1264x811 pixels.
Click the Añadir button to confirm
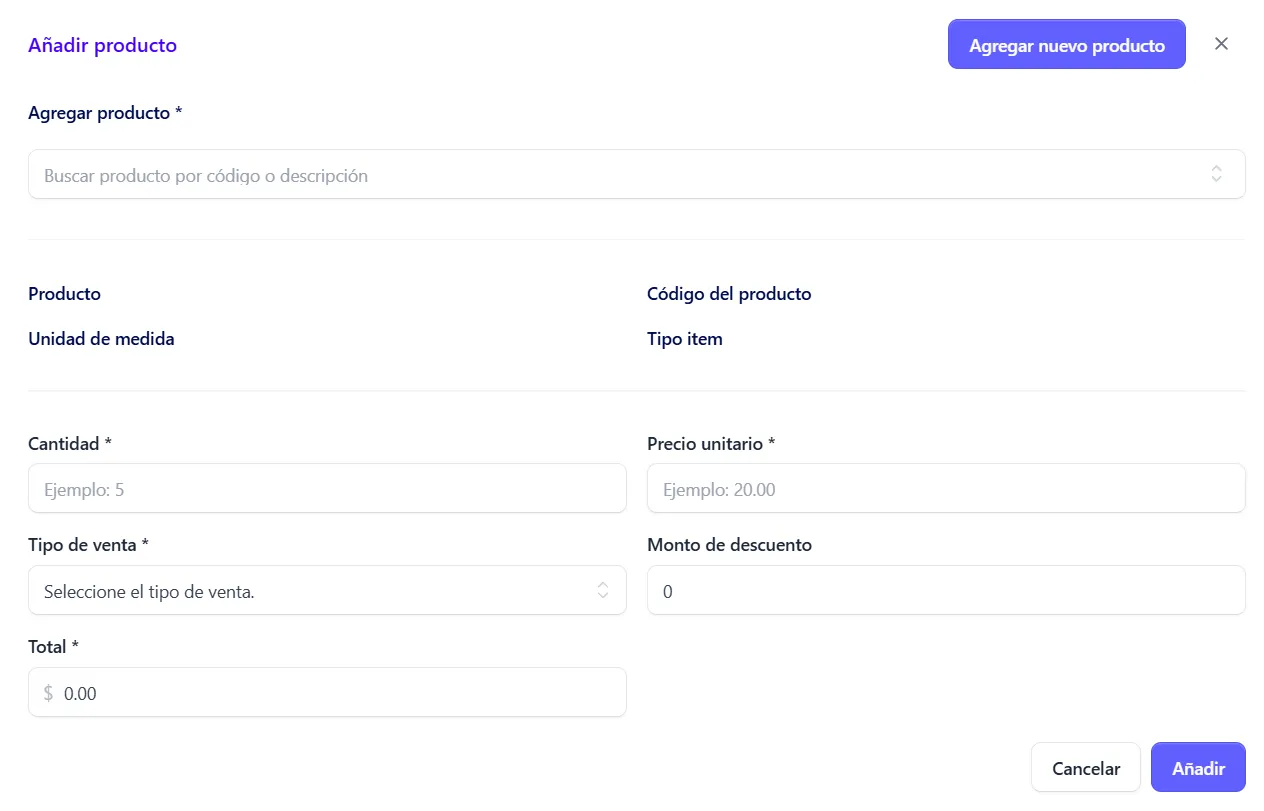1198,767
